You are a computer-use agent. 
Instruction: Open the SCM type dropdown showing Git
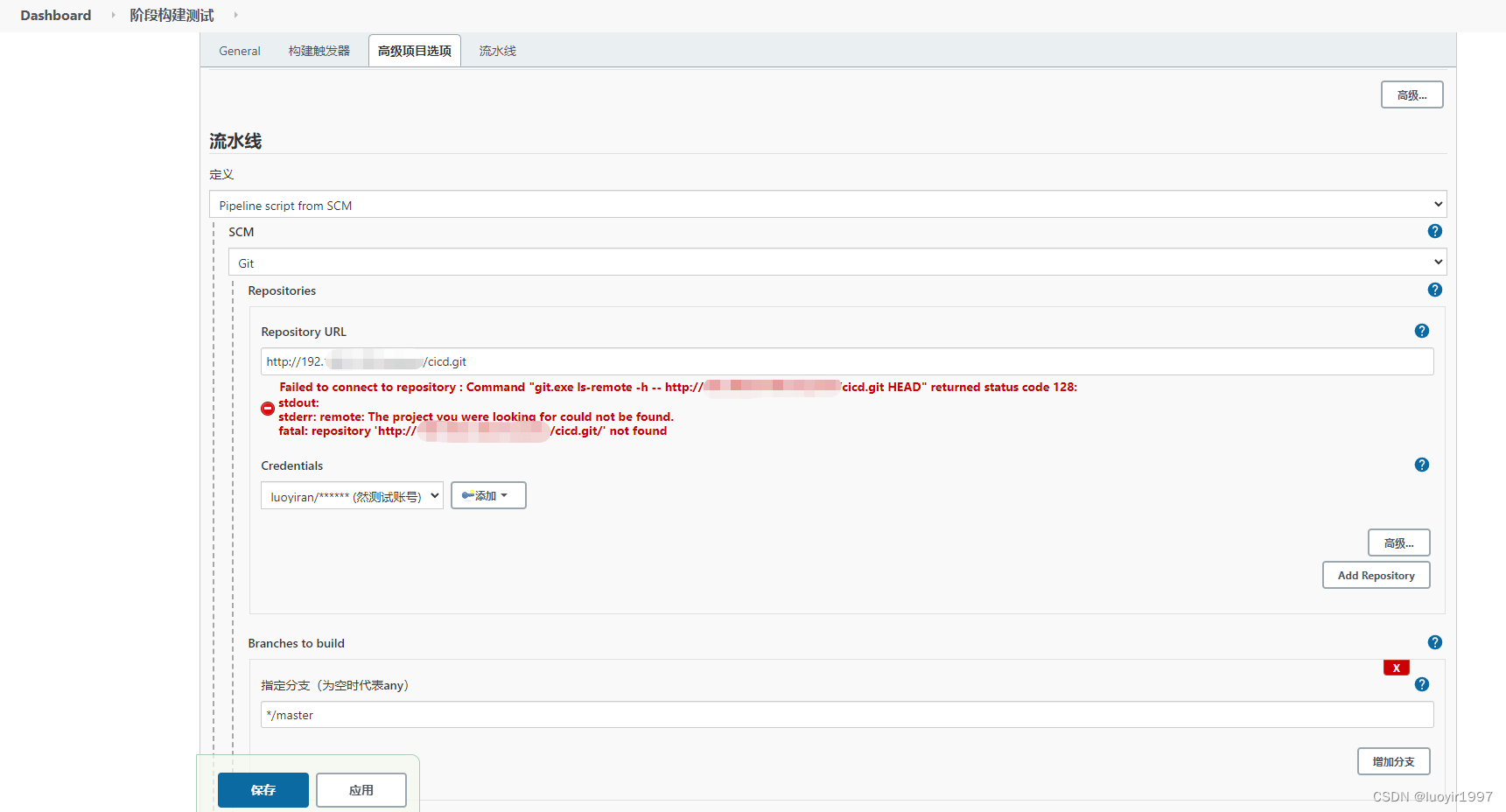tap(837, 262)
